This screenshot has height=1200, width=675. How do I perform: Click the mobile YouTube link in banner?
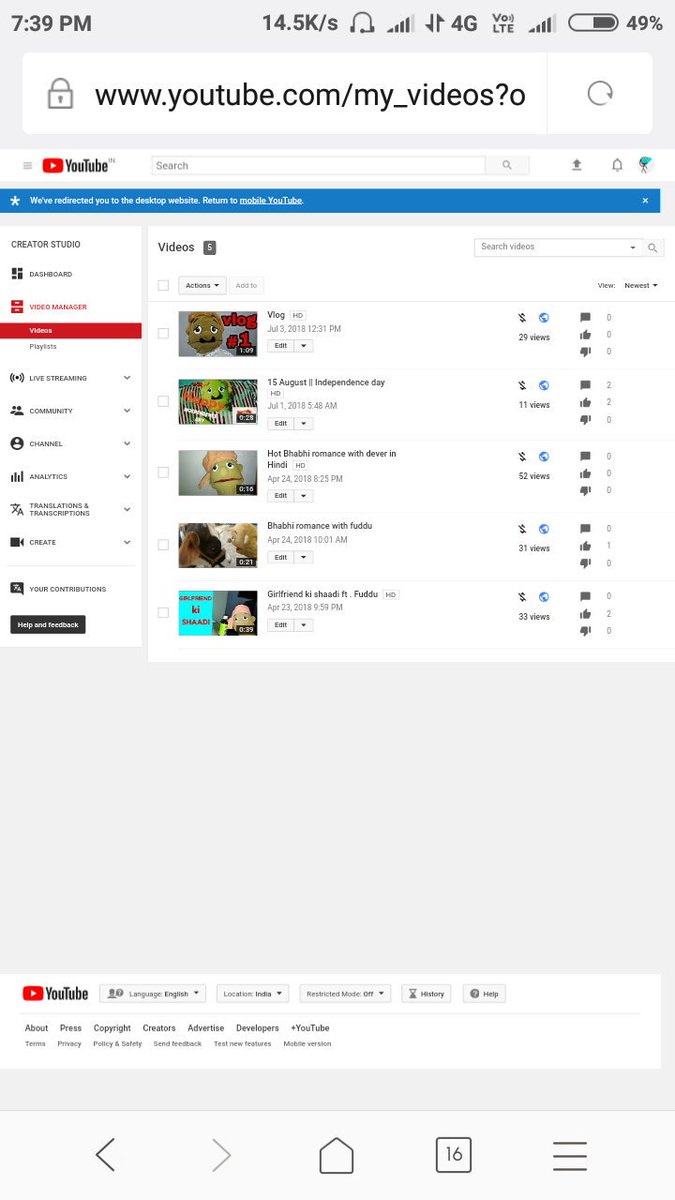[270, 201]
